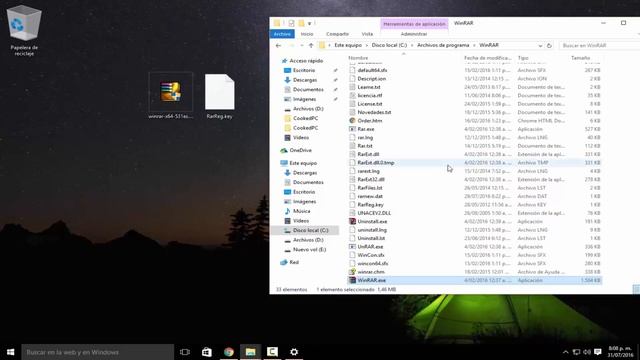
Task: Select the licencia.rtf file name
Action: point(370,96)
